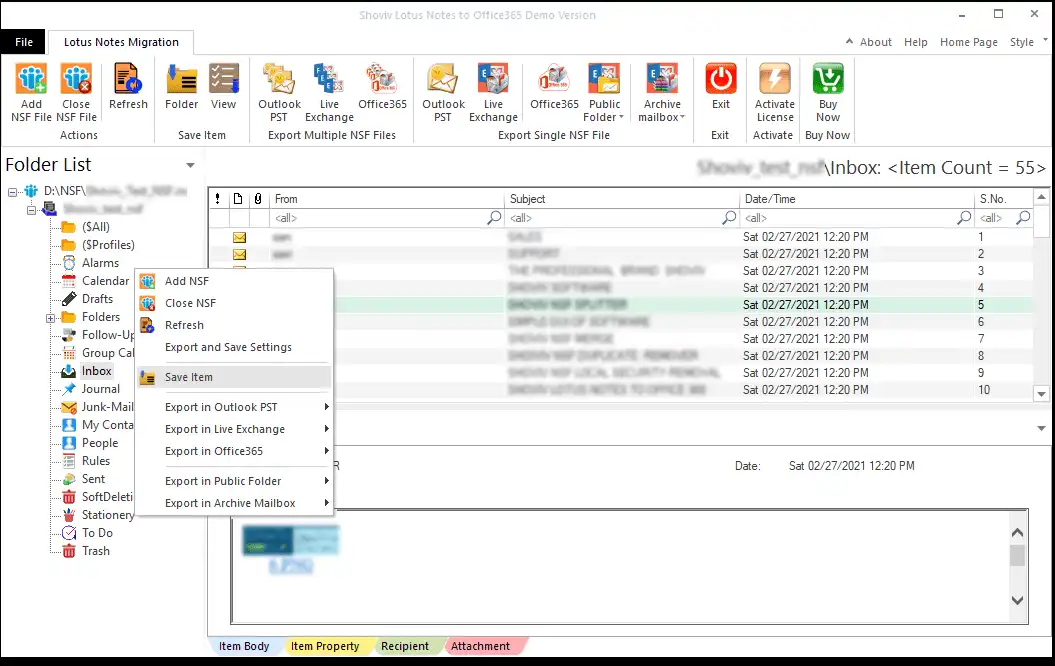Select the To Do folder
This screenshot has height=666, width=1055.
97,533
